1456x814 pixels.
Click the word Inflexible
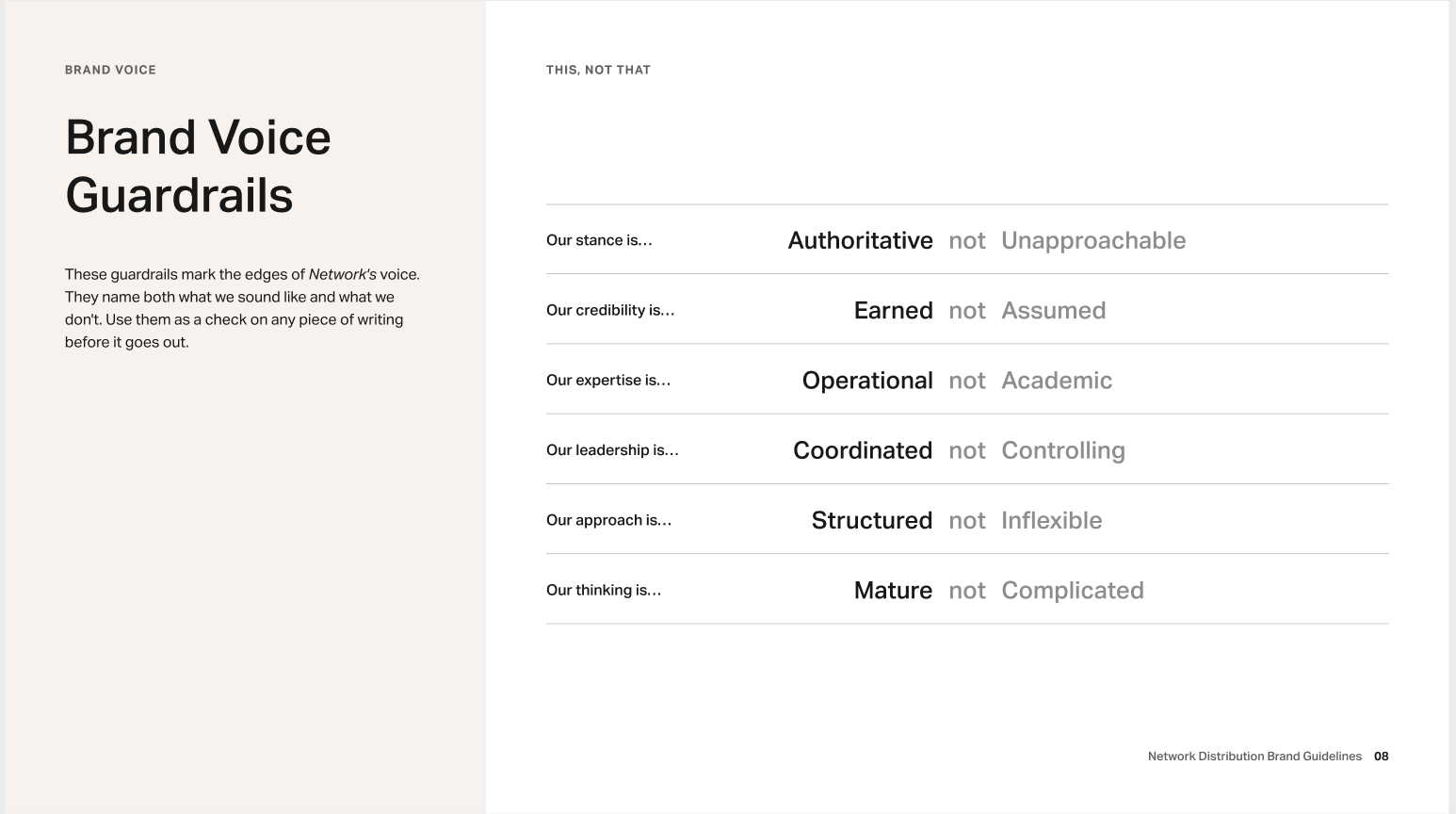pyautogui.click(x=1051, y=520)
